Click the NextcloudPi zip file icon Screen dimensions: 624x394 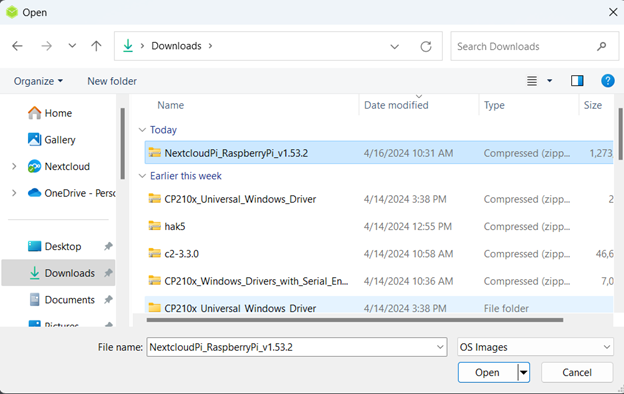154,152
